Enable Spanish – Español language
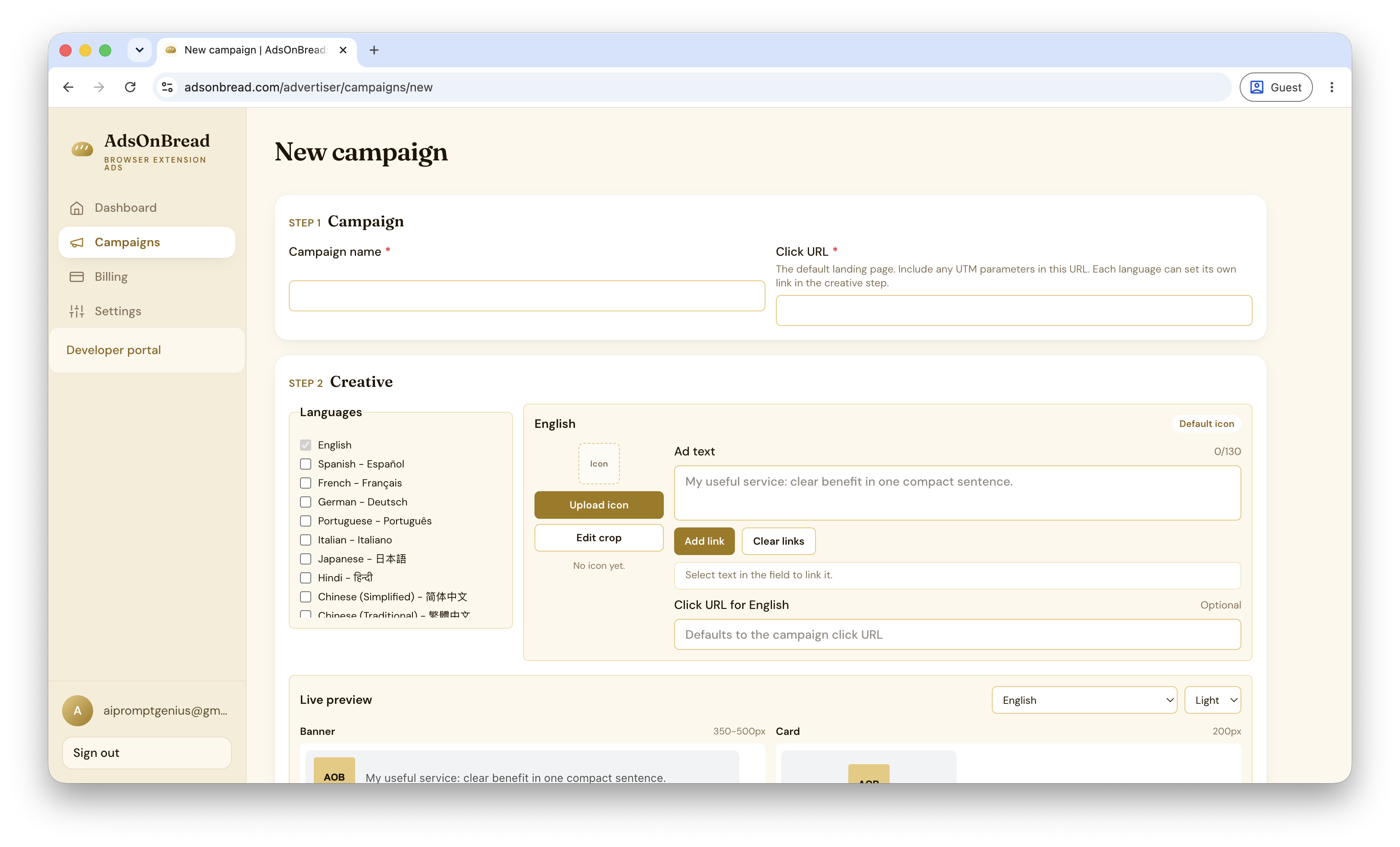 (x=306, y=464)
